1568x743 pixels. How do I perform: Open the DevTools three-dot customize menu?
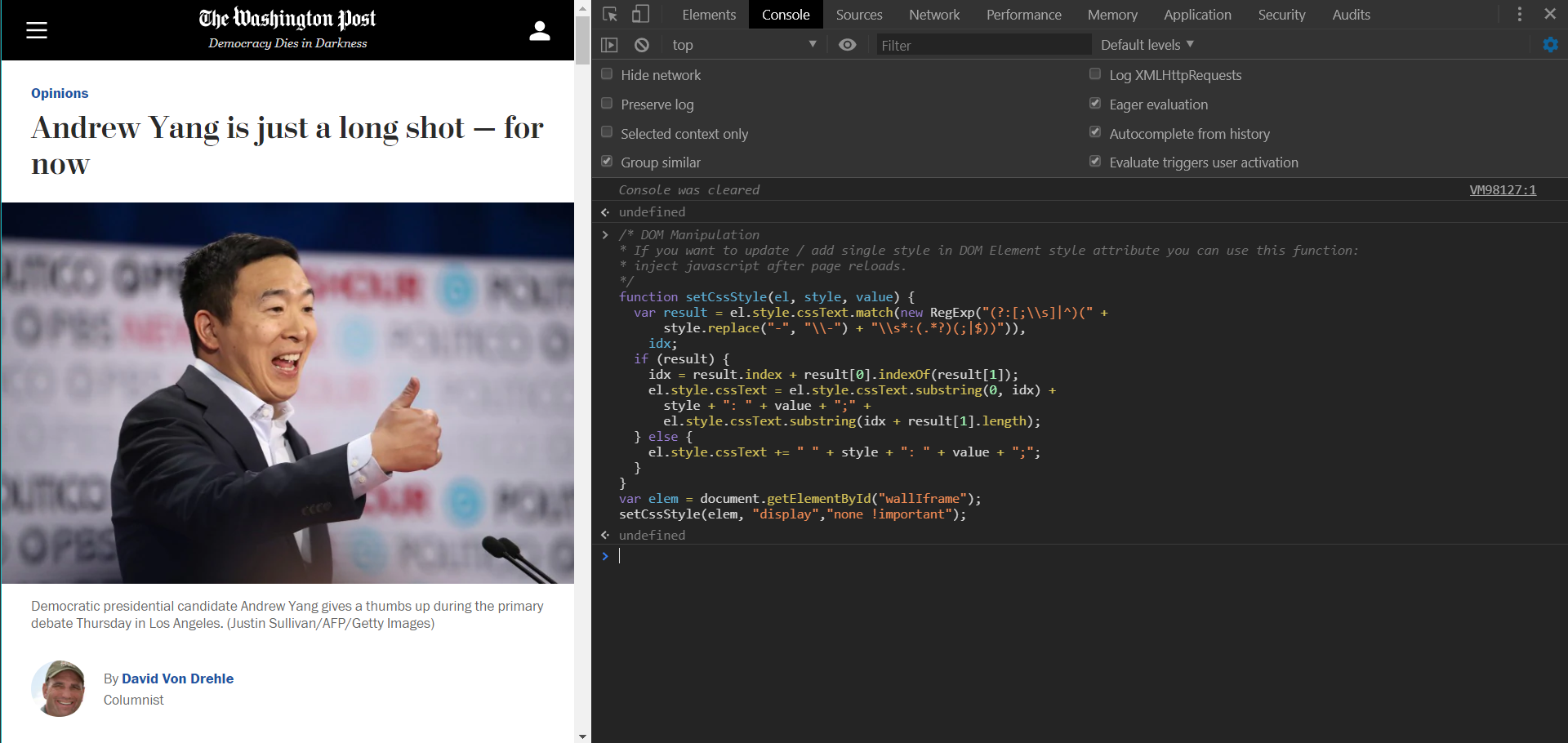pyautogui.click(x=1519, y=15)
